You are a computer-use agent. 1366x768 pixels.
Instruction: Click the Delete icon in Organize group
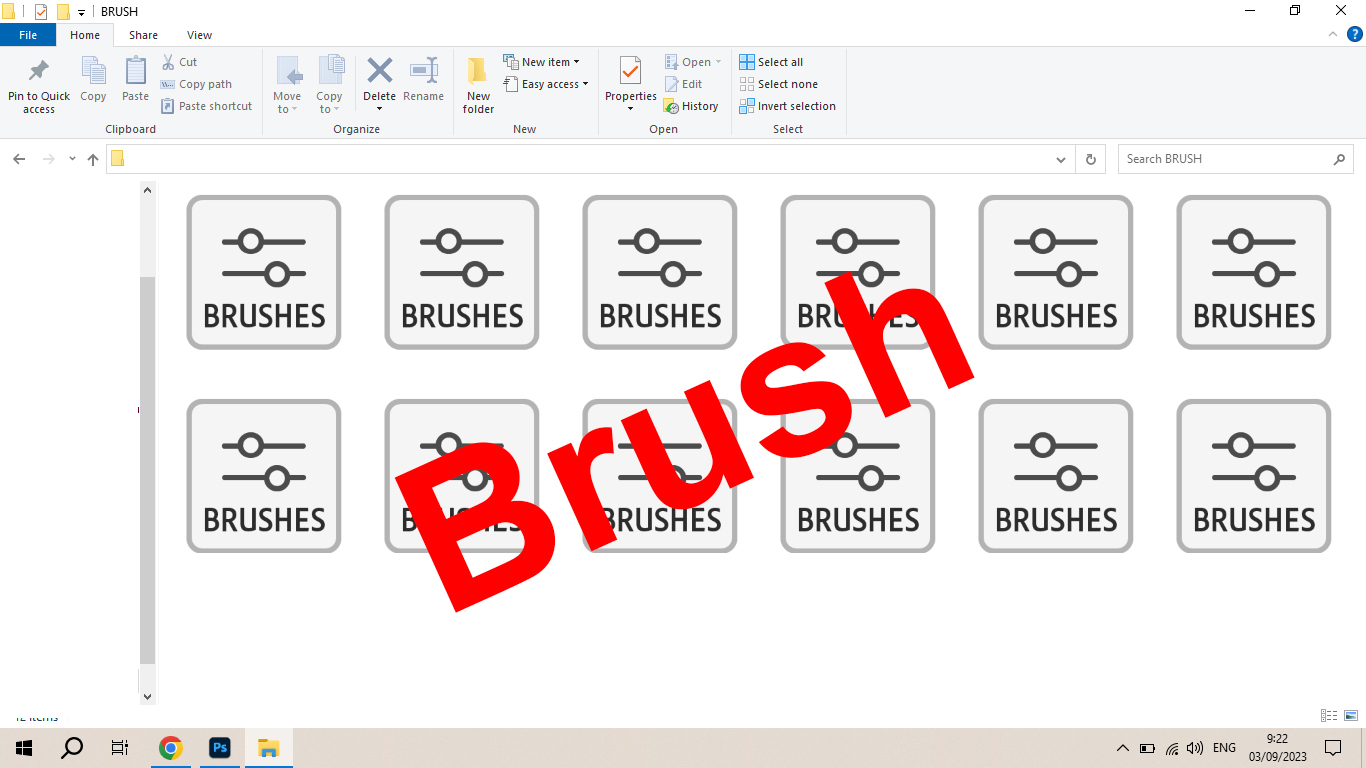tap(379, 72)
